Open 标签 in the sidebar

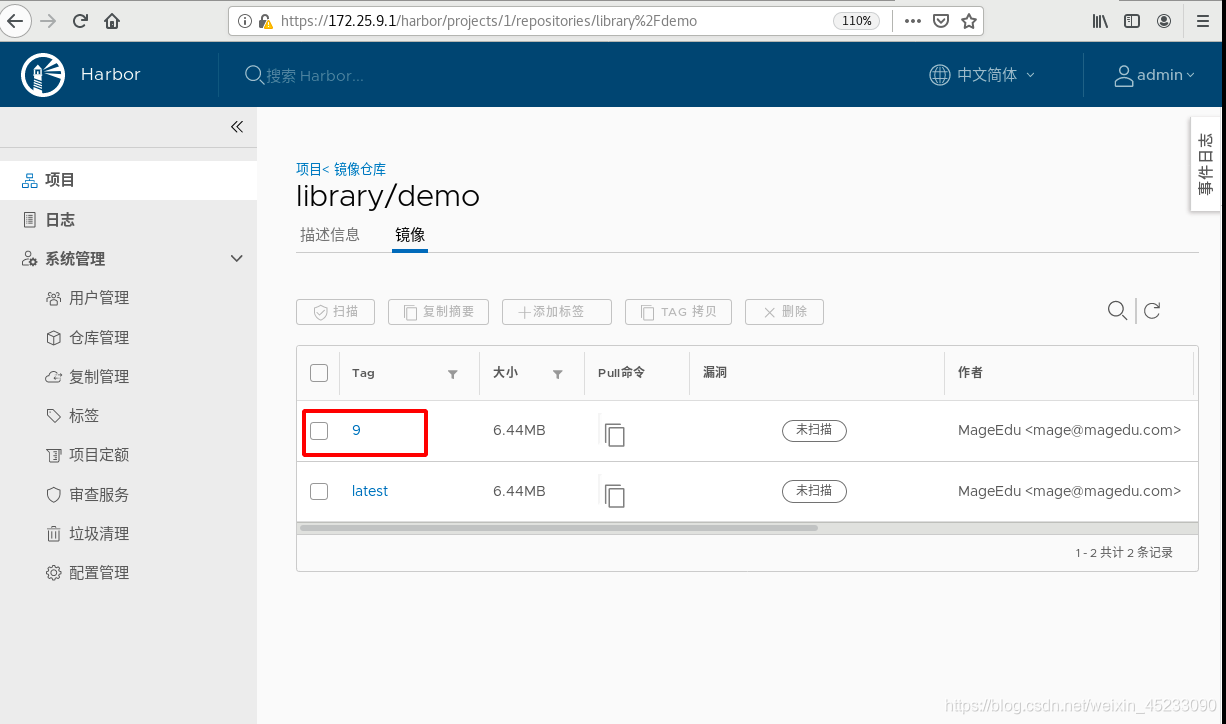click(84, 416)
